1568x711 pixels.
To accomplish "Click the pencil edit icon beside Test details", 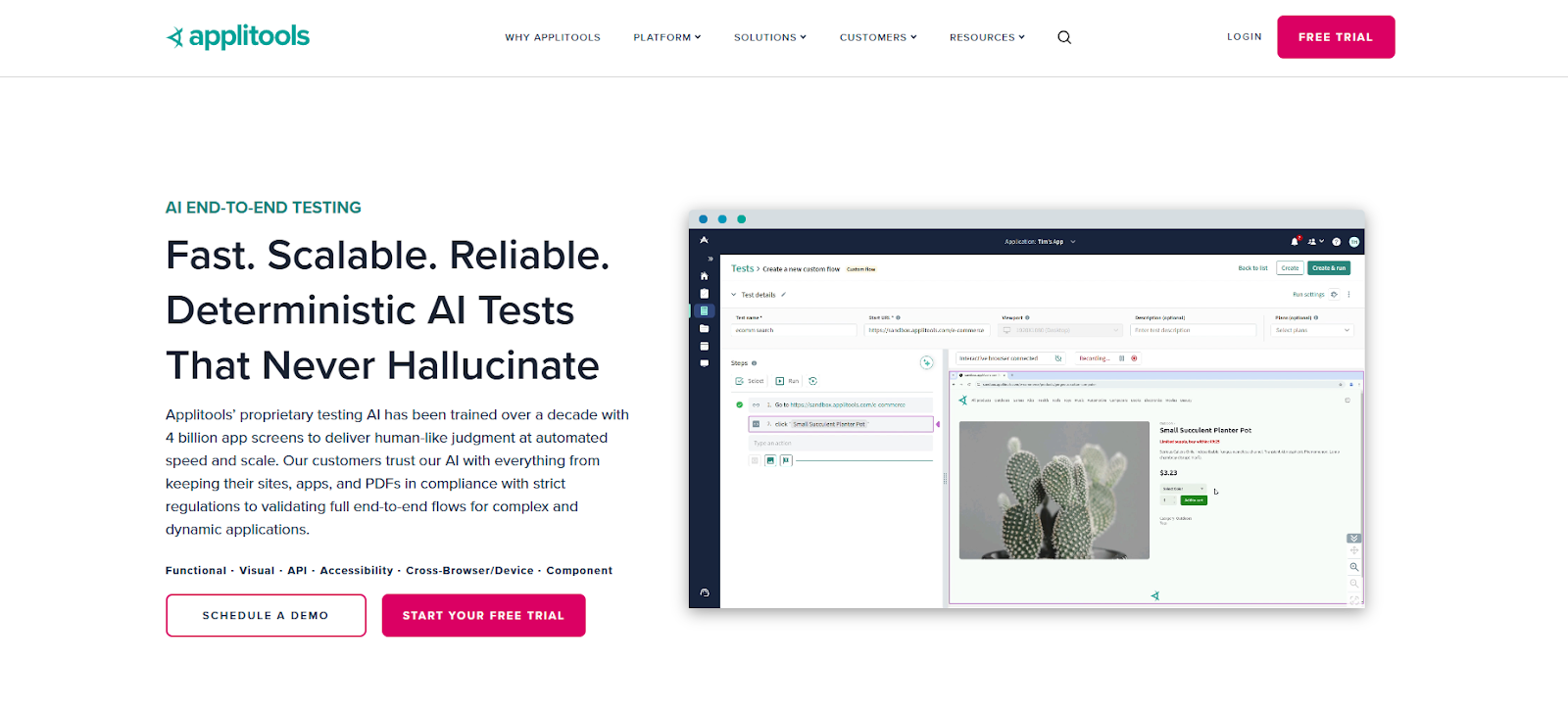I will (x=783, y=295).
